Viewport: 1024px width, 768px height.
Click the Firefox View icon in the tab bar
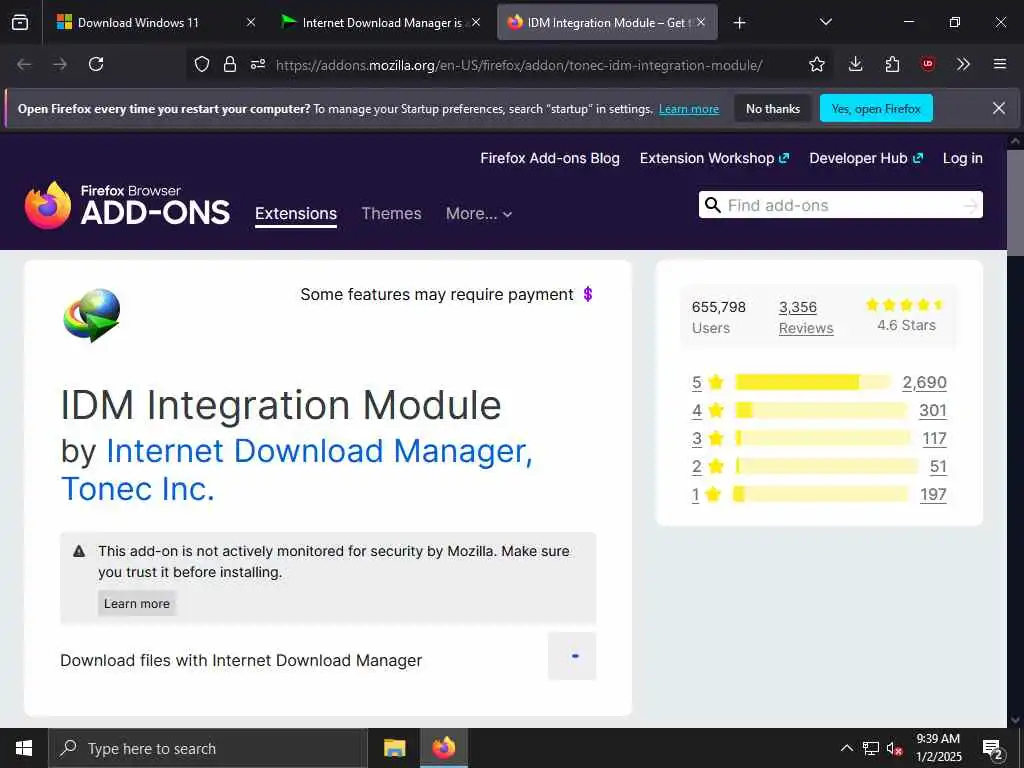(20, 22)
